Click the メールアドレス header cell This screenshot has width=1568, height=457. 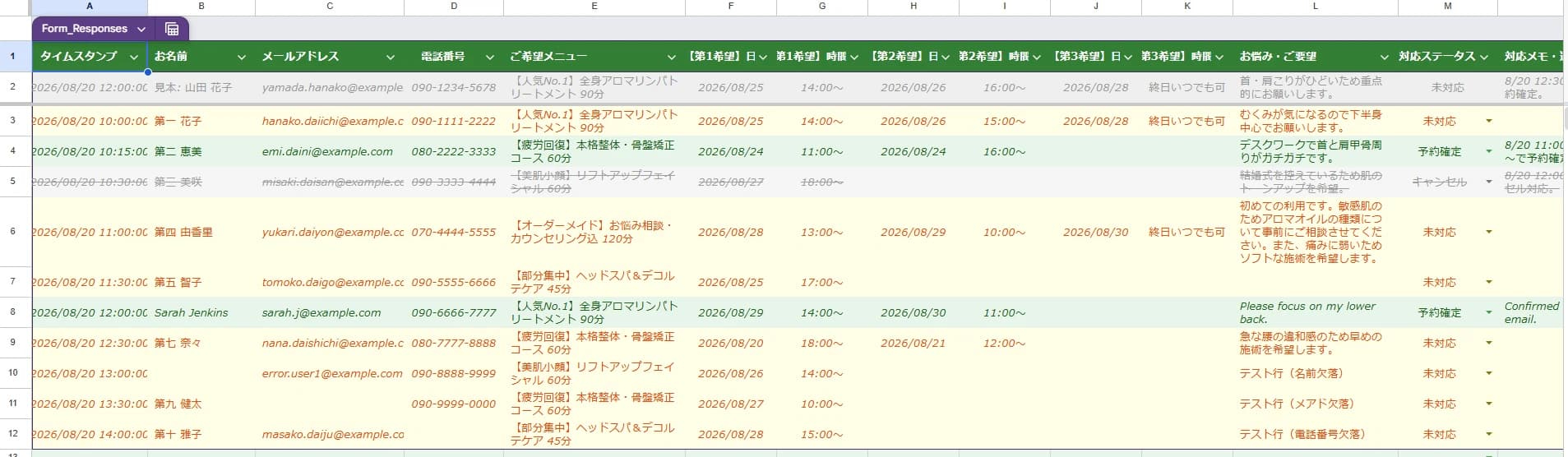330,57
